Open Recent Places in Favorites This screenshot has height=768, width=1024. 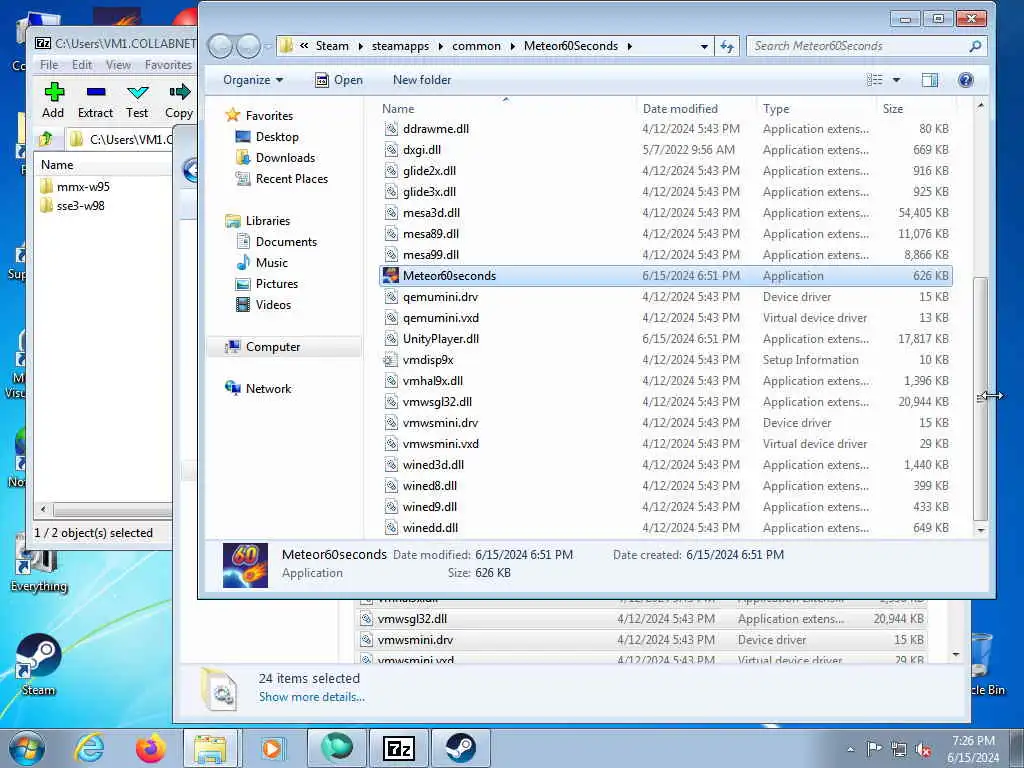[291, 178]
